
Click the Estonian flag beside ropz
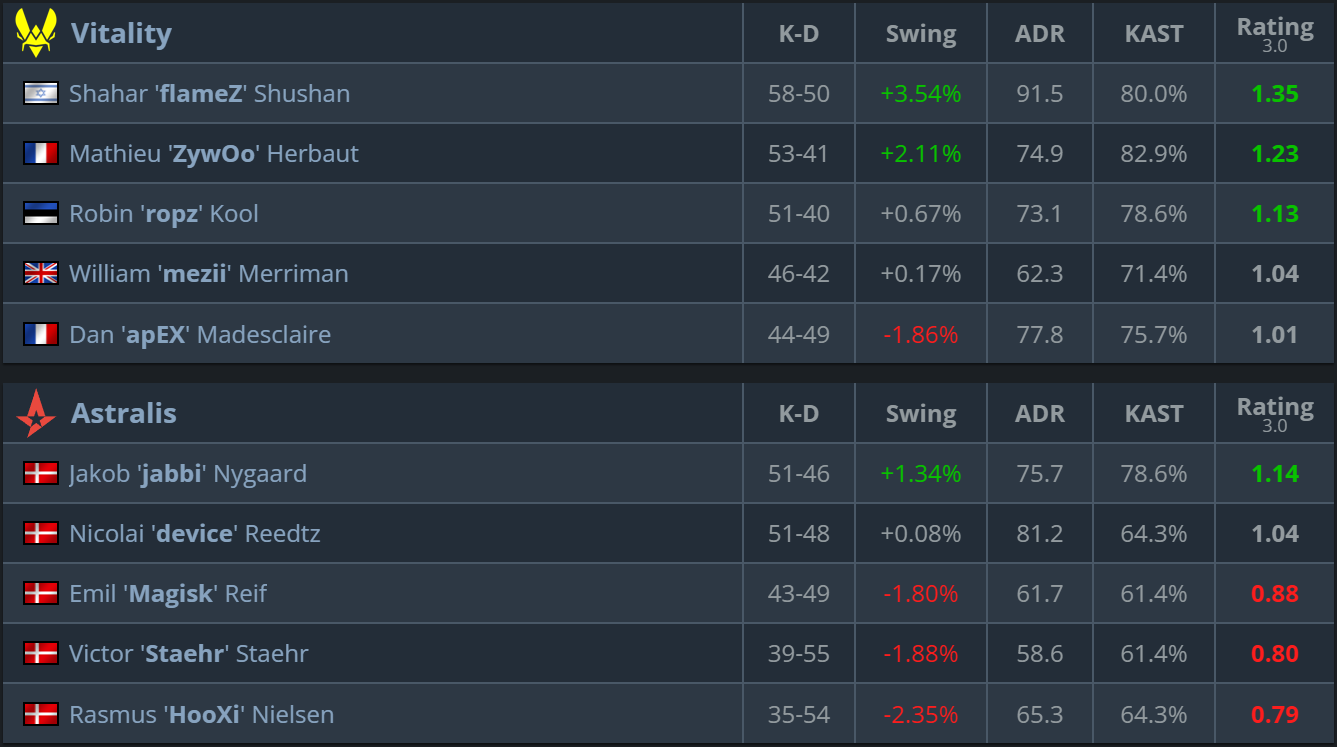click(40, 214)
